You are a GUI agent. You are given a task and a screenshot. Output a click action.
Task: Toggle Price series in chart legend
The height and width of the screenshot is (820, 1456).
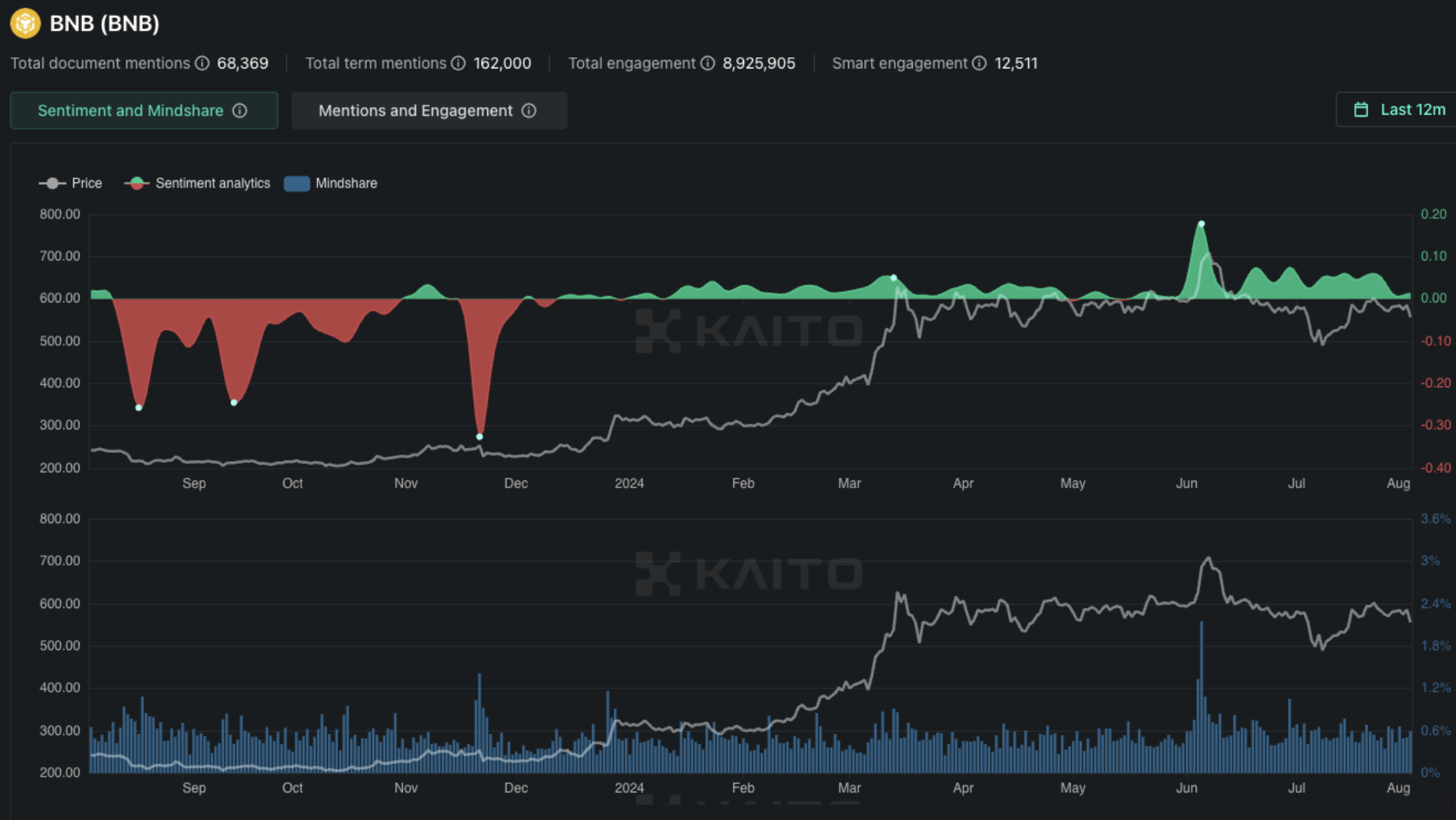[x=70, y=183]
